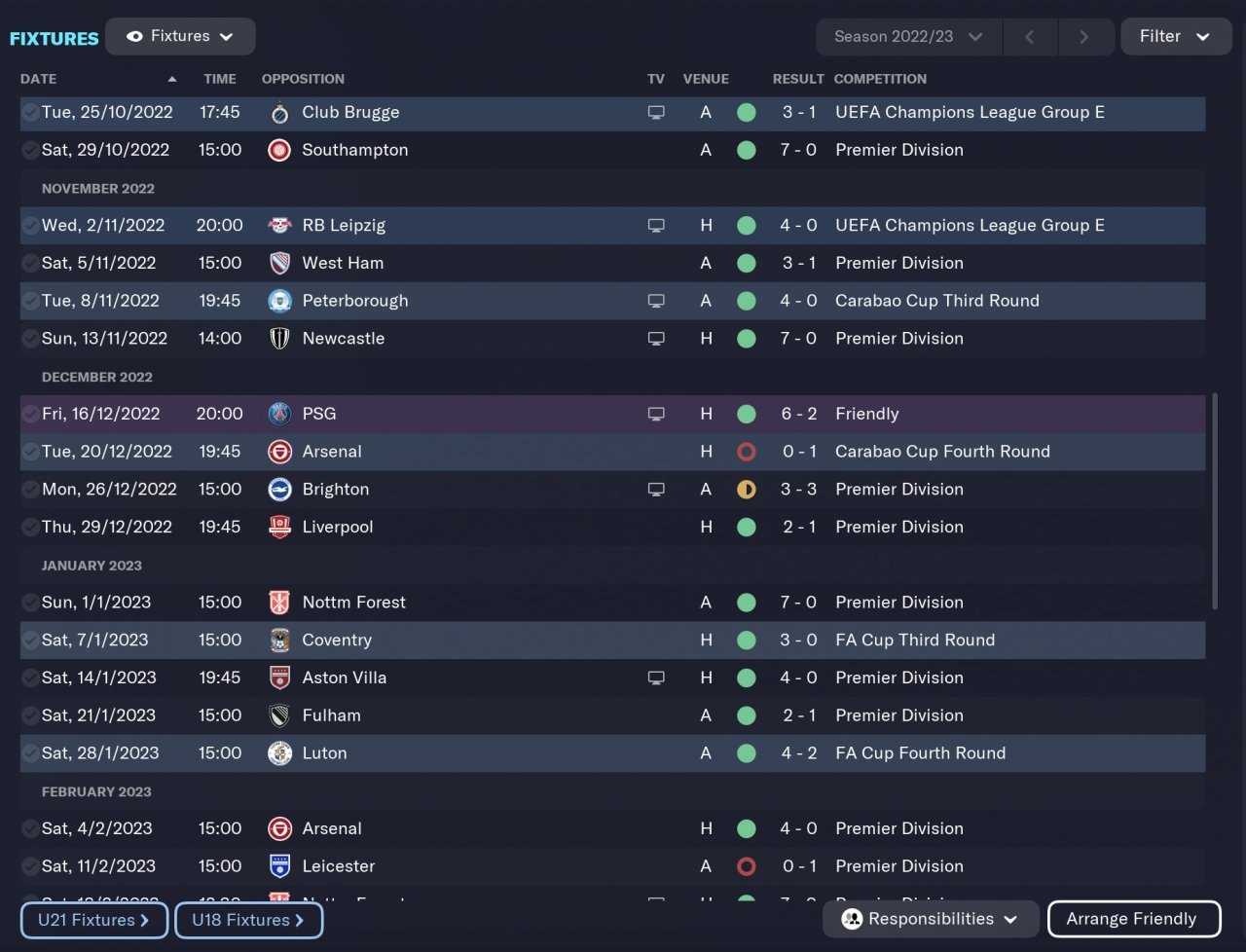
Task: Click the TV icon on RB Leipzig row
Action: tap(656, 226)
